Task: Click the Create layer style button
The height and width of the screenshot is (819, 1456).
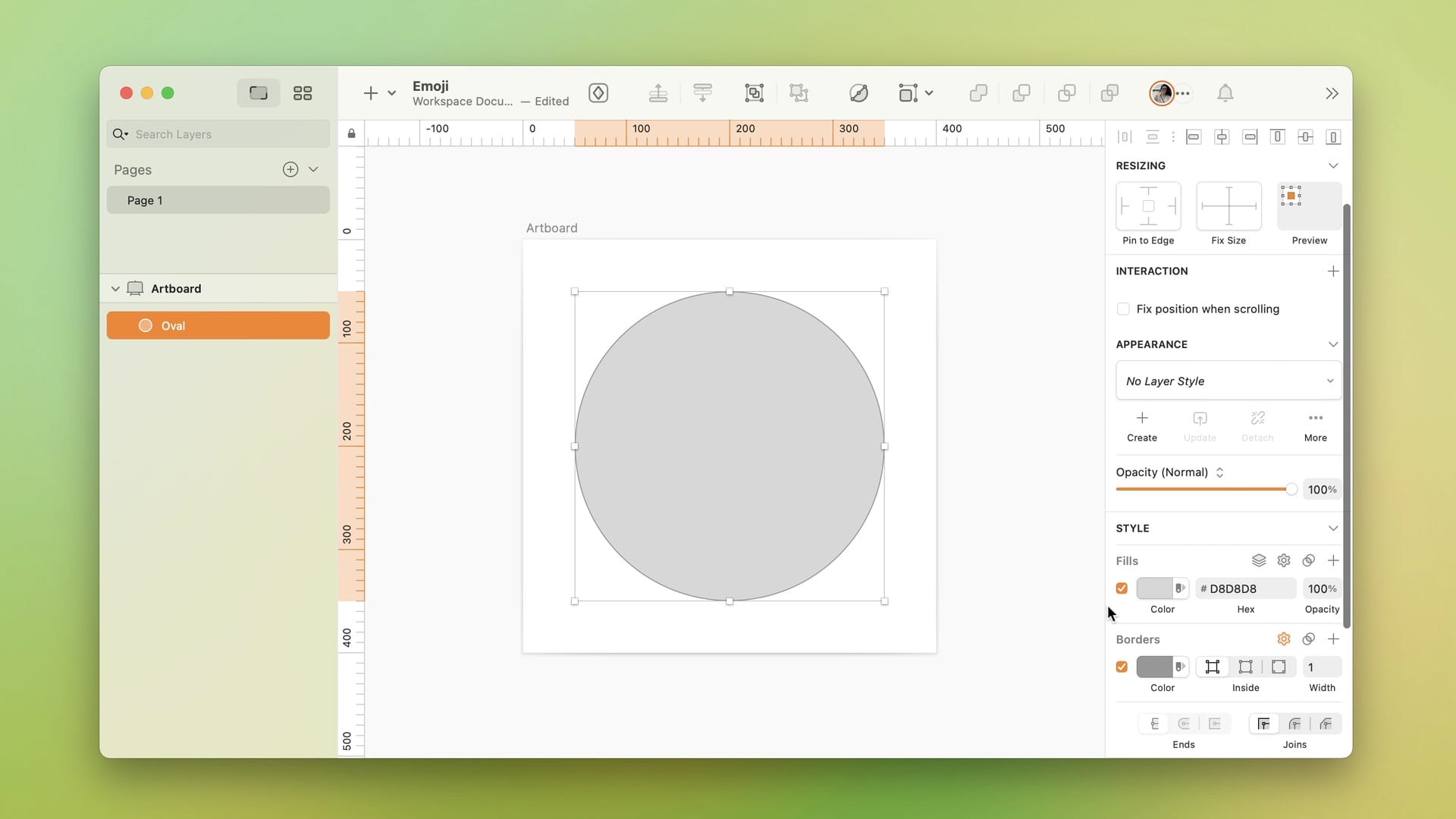Action: [x=1142, y=426]
